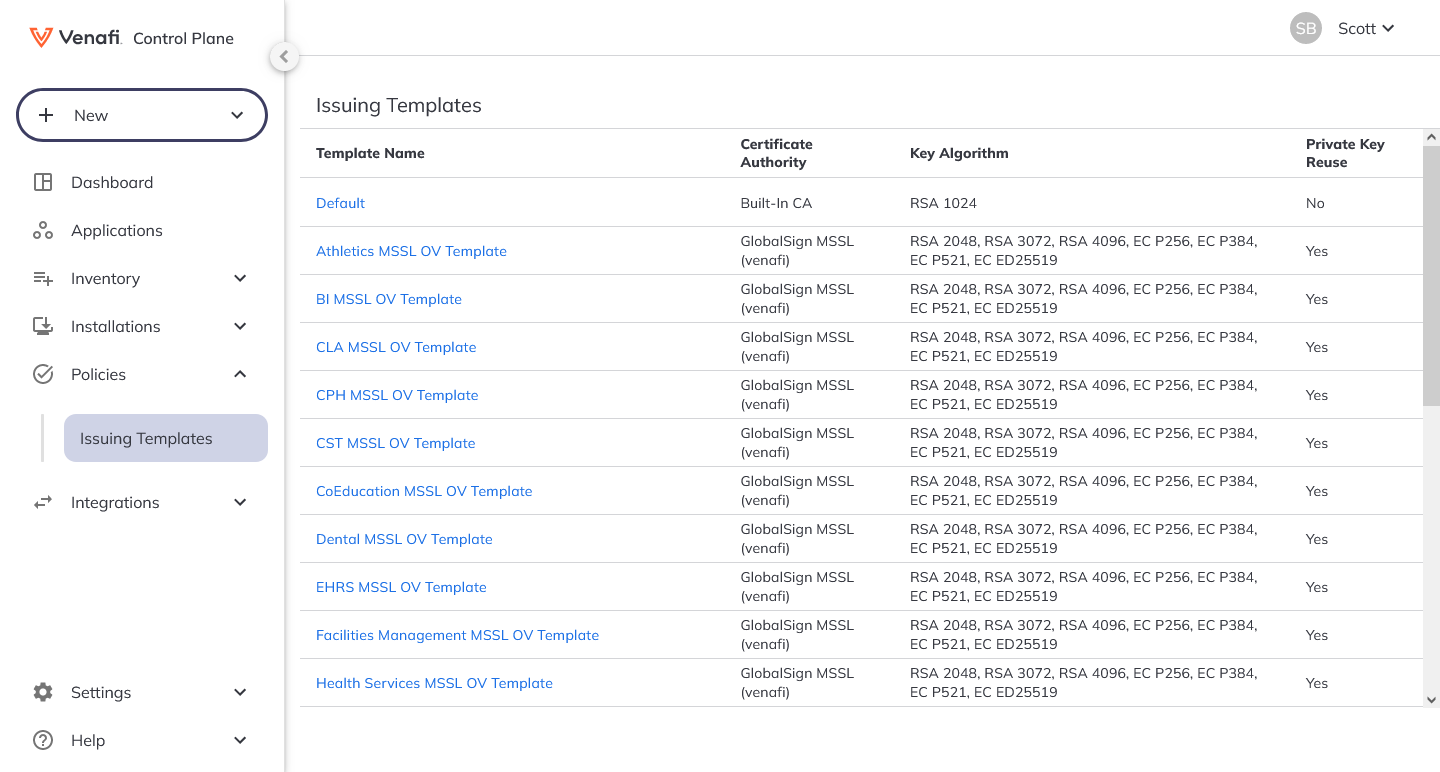Select the Installations icon
This screenshot has width=1440, height=772.
tap(43, 326)
